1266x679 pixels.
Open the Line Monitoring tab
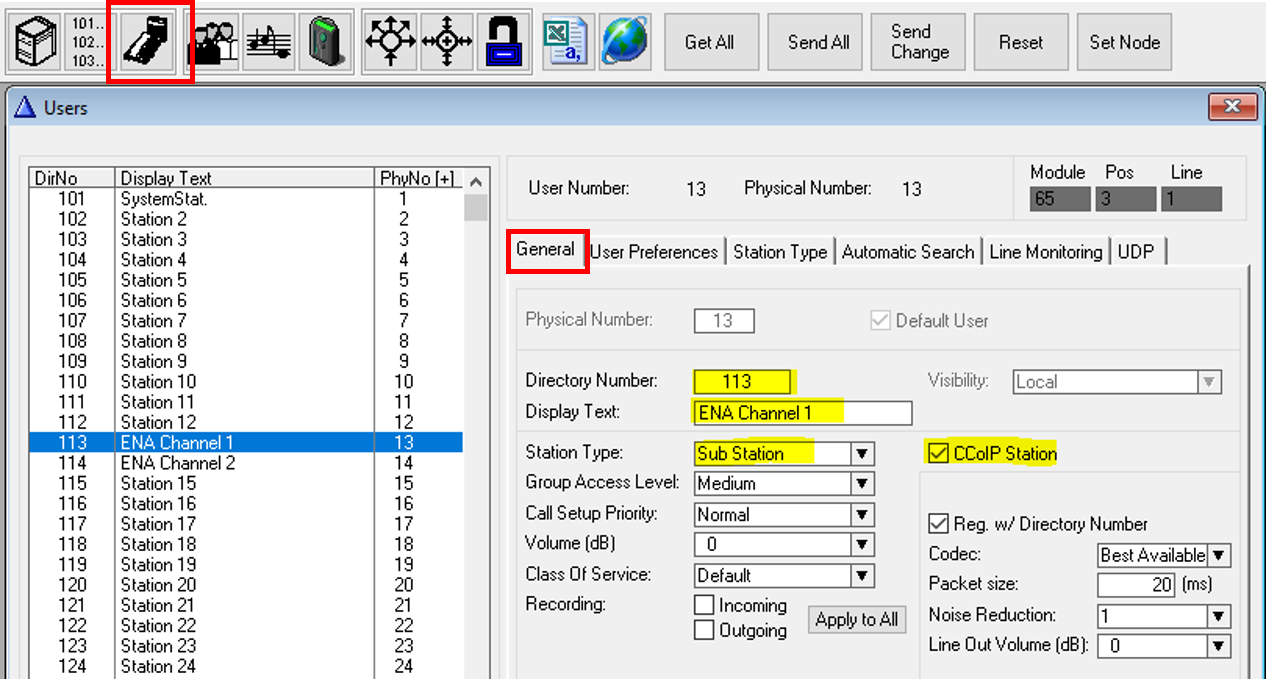(1046, 252)
